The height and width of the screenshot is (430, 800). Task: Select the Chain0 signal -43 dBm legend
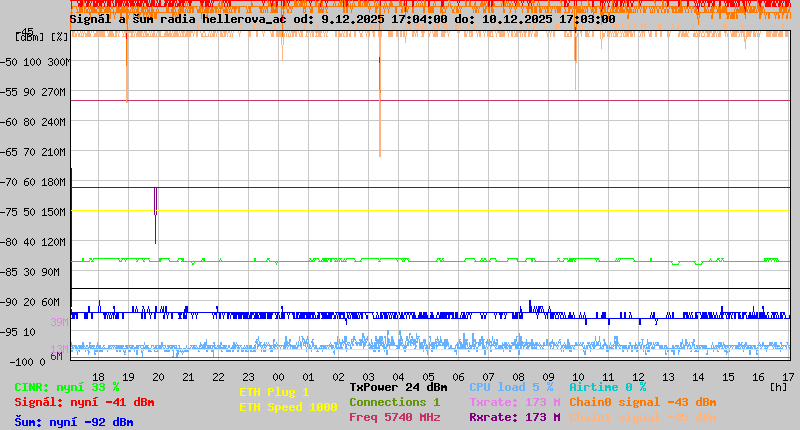click(x=643, y=402)
